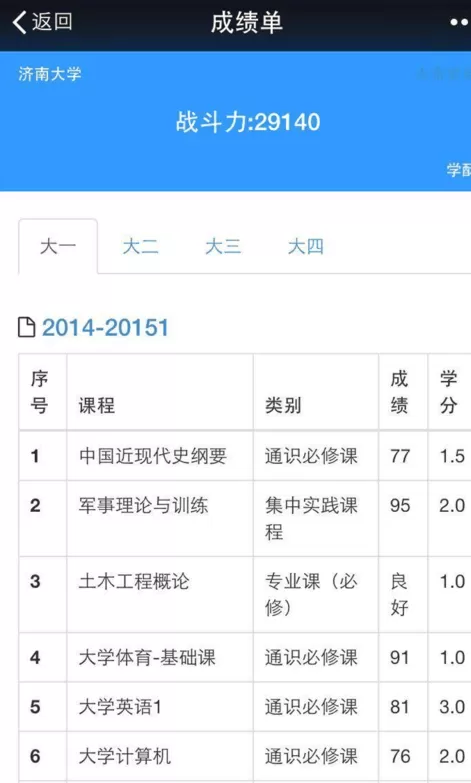
Task: Select the 大一 tab
Action: click(58, 246)
